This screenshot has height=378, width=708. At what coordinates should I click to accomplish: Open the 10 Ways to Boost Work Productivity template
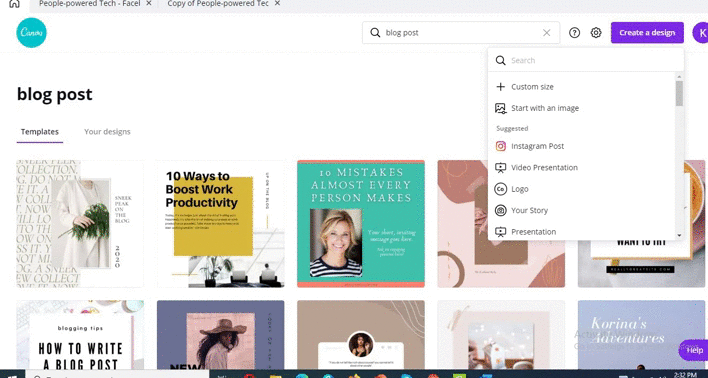tap(221, 224)
